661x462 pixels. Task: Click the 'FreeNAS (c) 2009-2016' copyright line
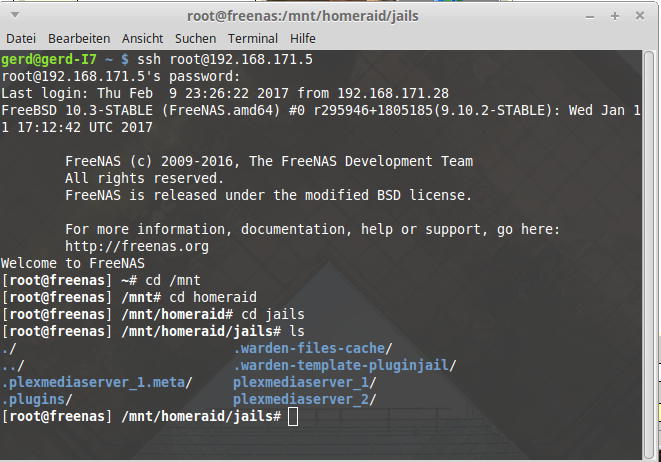(x=269, y=161)
